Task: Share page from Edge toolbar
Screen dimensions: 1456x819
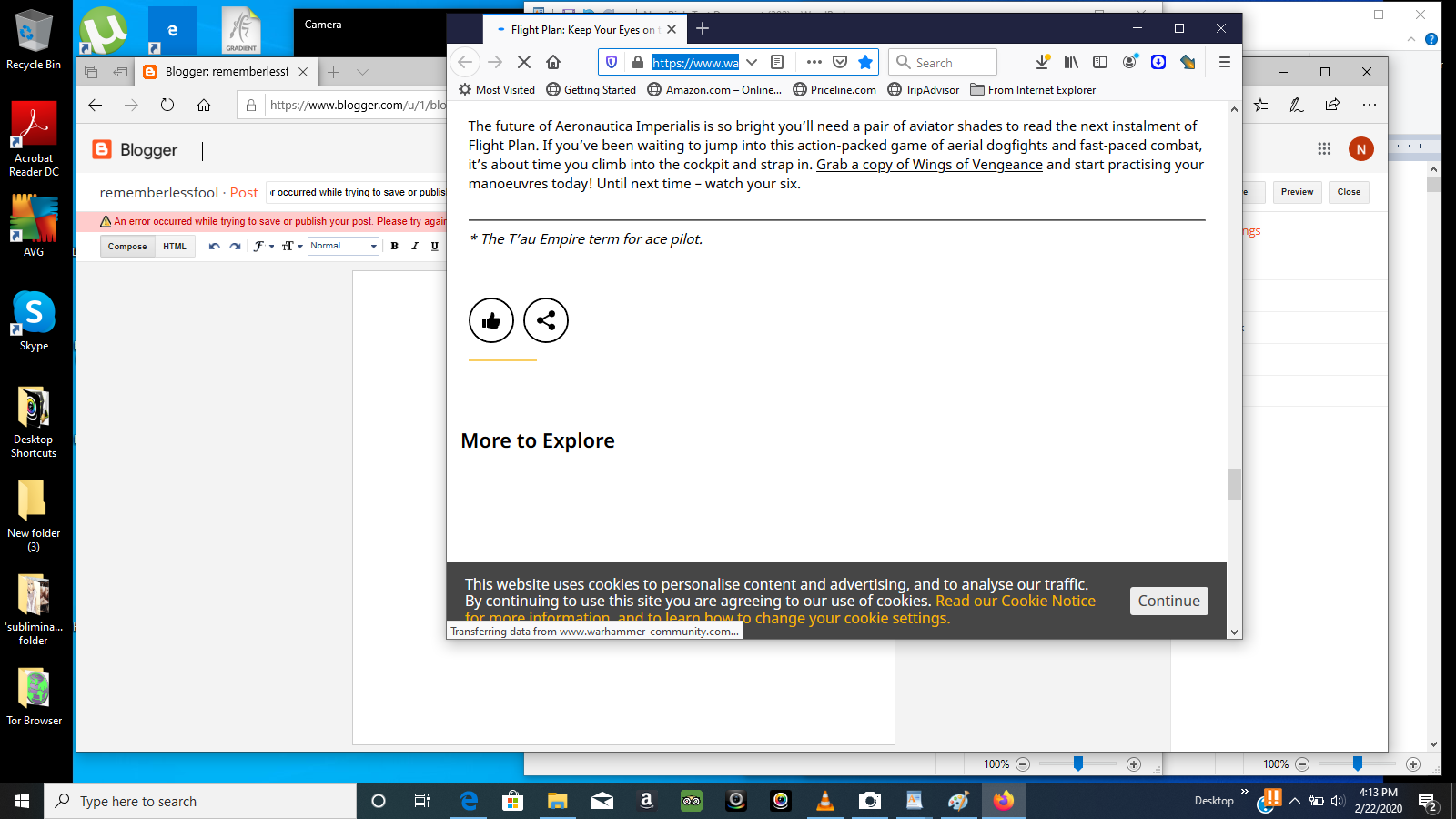Action: 1332,105
